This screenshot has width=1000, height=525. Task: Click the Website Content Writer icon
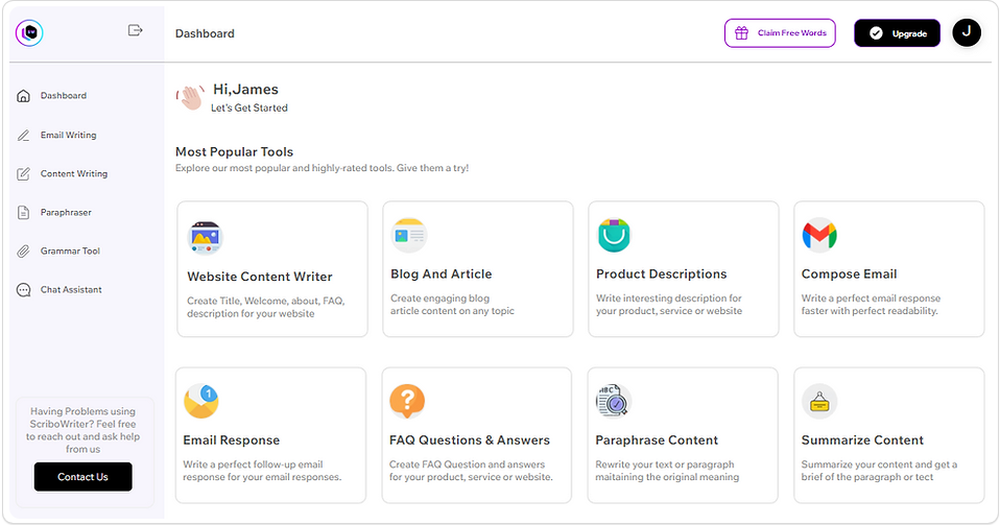point(205,238)
